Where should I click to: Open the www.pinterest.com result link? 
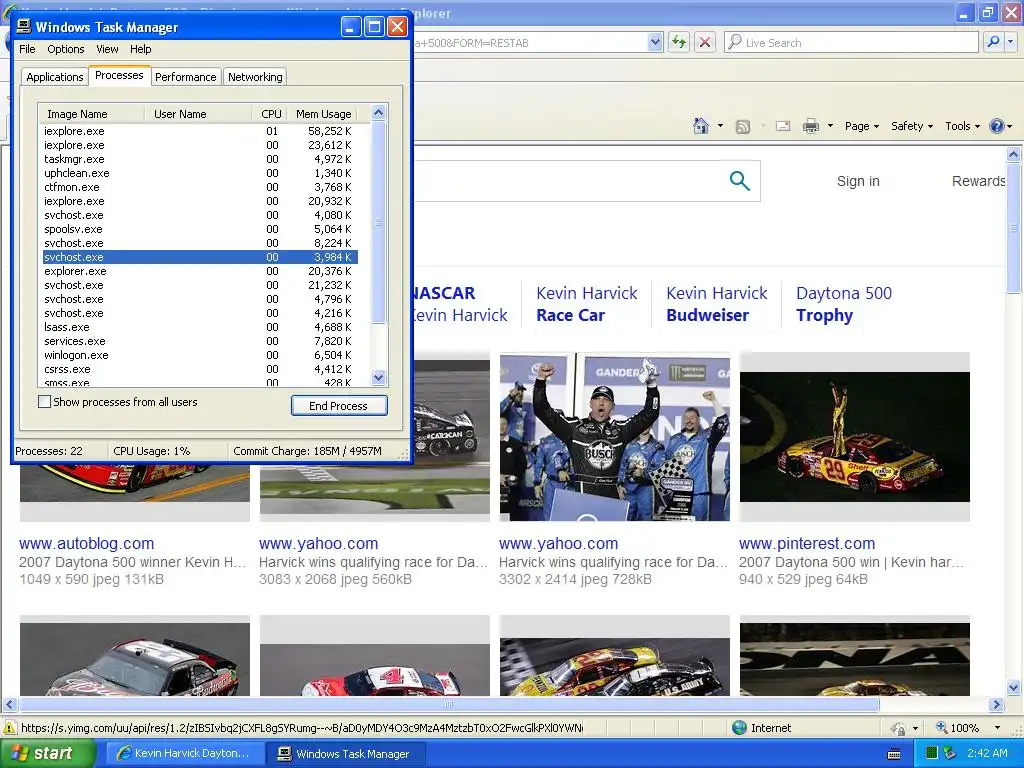click(x=807, y=543)
